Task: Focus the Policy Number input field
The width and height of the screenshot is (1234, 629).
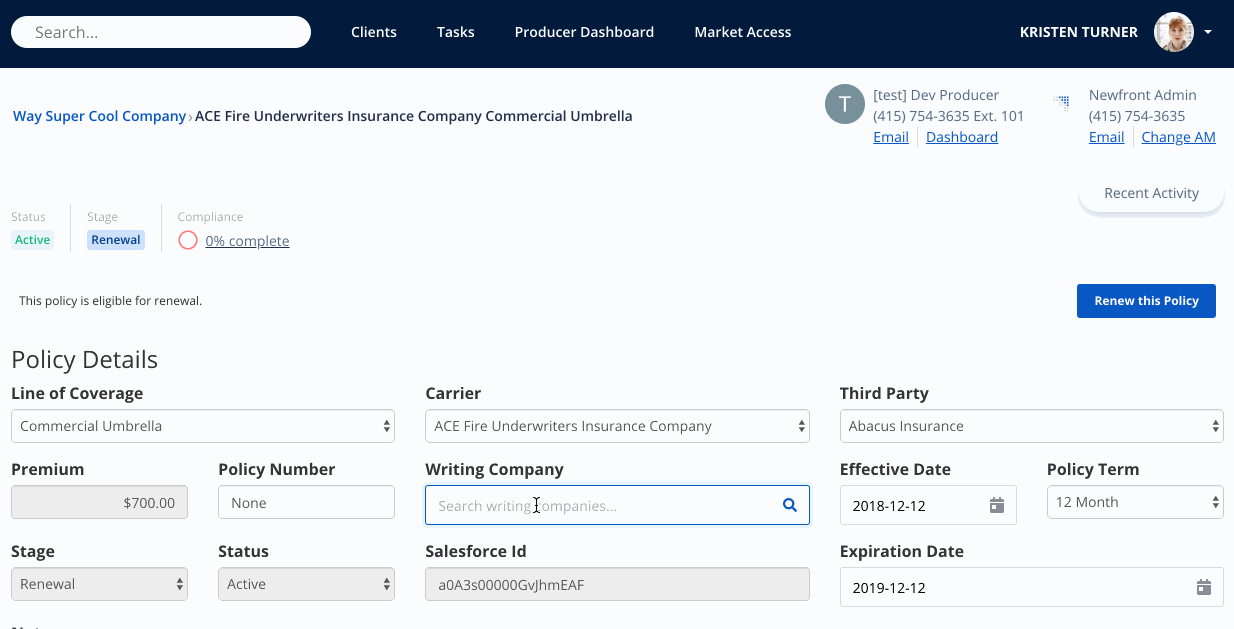Action: [x=306, y=503]
